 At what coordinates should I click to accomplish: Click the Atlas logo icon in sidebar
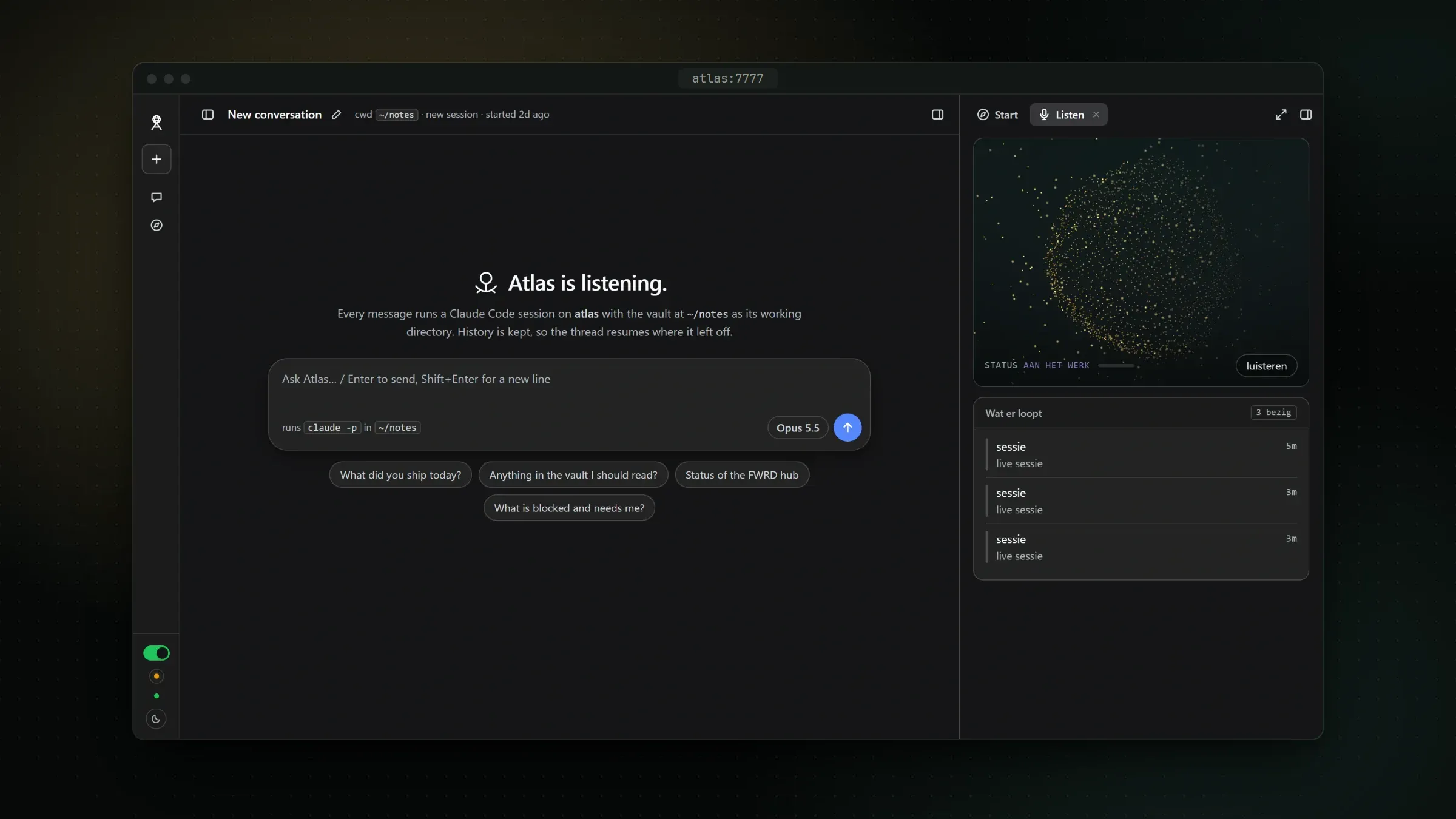(157, 123)
